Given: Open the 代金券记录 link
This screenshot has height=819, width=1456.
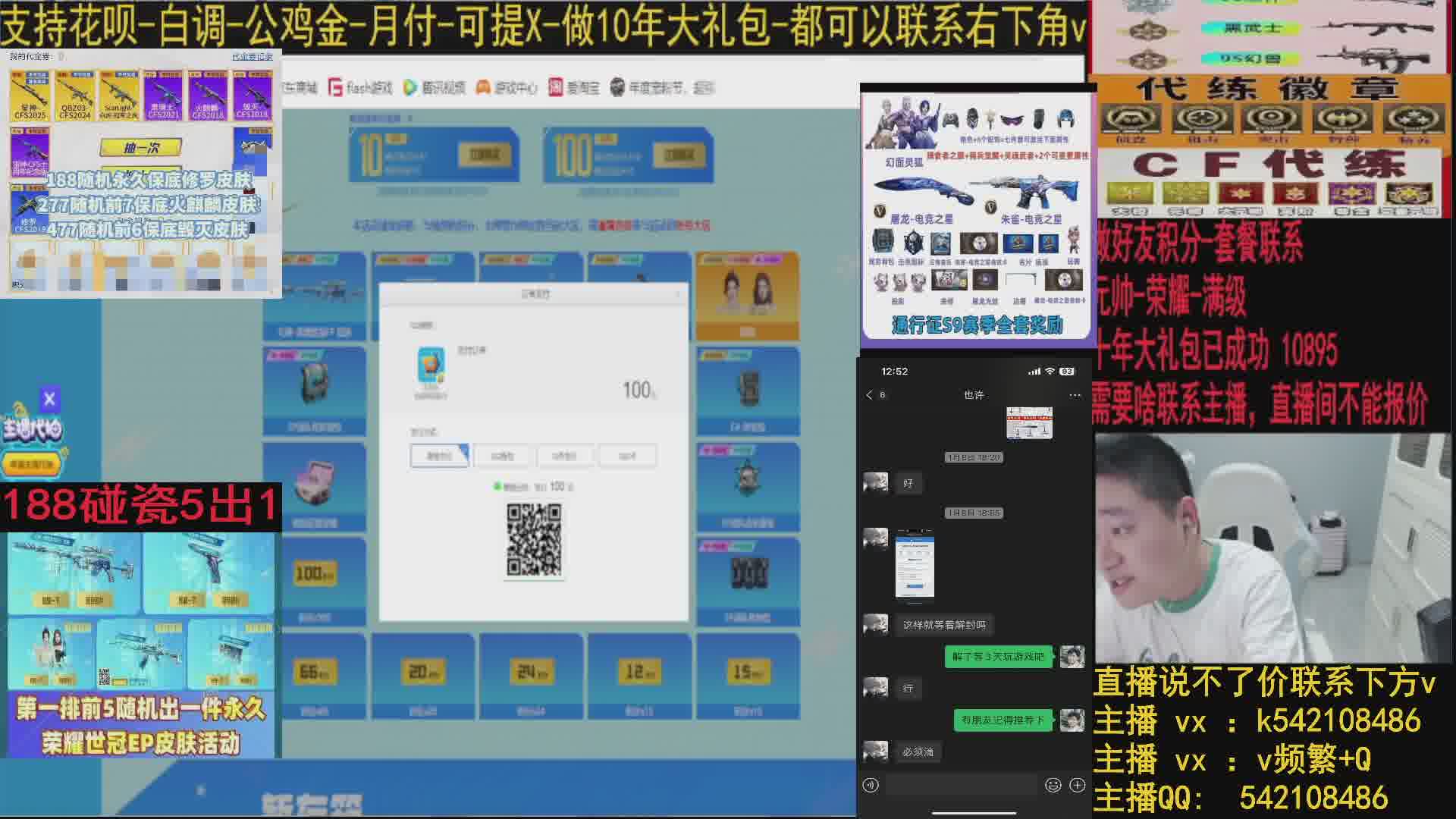Looking at the screenshot, I should pyautogui.click(x=252, y=57).
